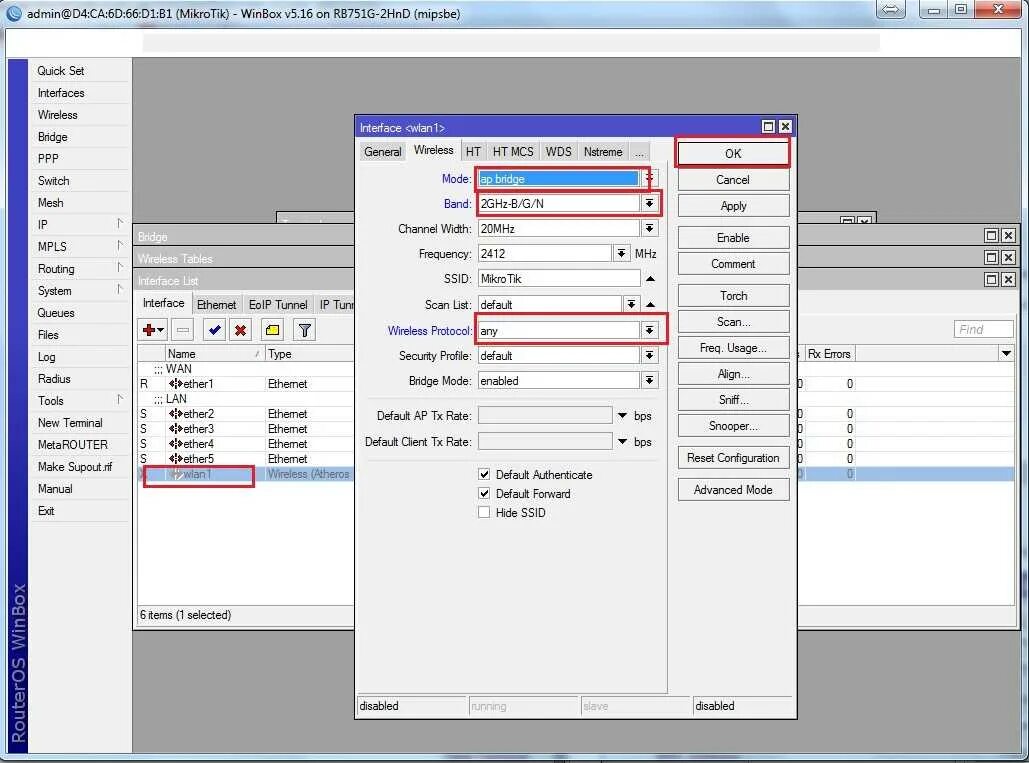The image size is (1029, 763).
Task: Click the Snooper... button
Action: 733,426
